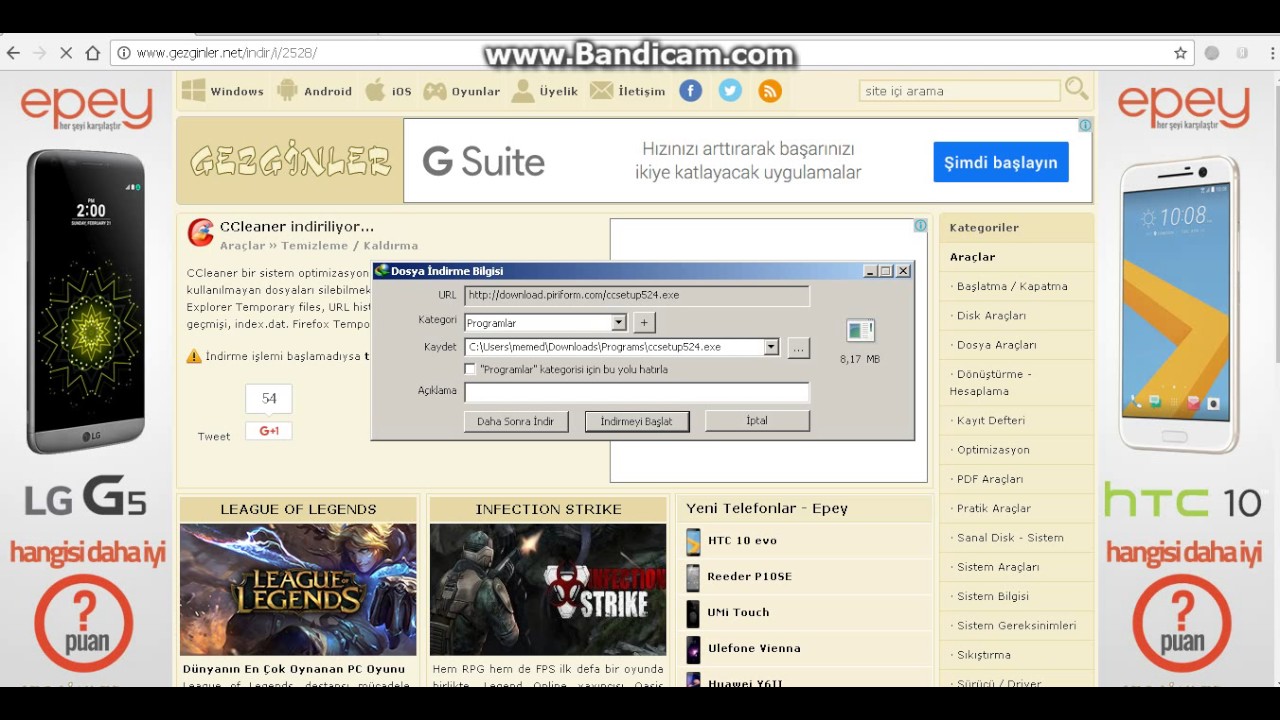Click the 'Temizleme / Kaldırma' breadcrumb link
Image resolution: width=1280 pixels, height=720 pixels.
point(349,246)
